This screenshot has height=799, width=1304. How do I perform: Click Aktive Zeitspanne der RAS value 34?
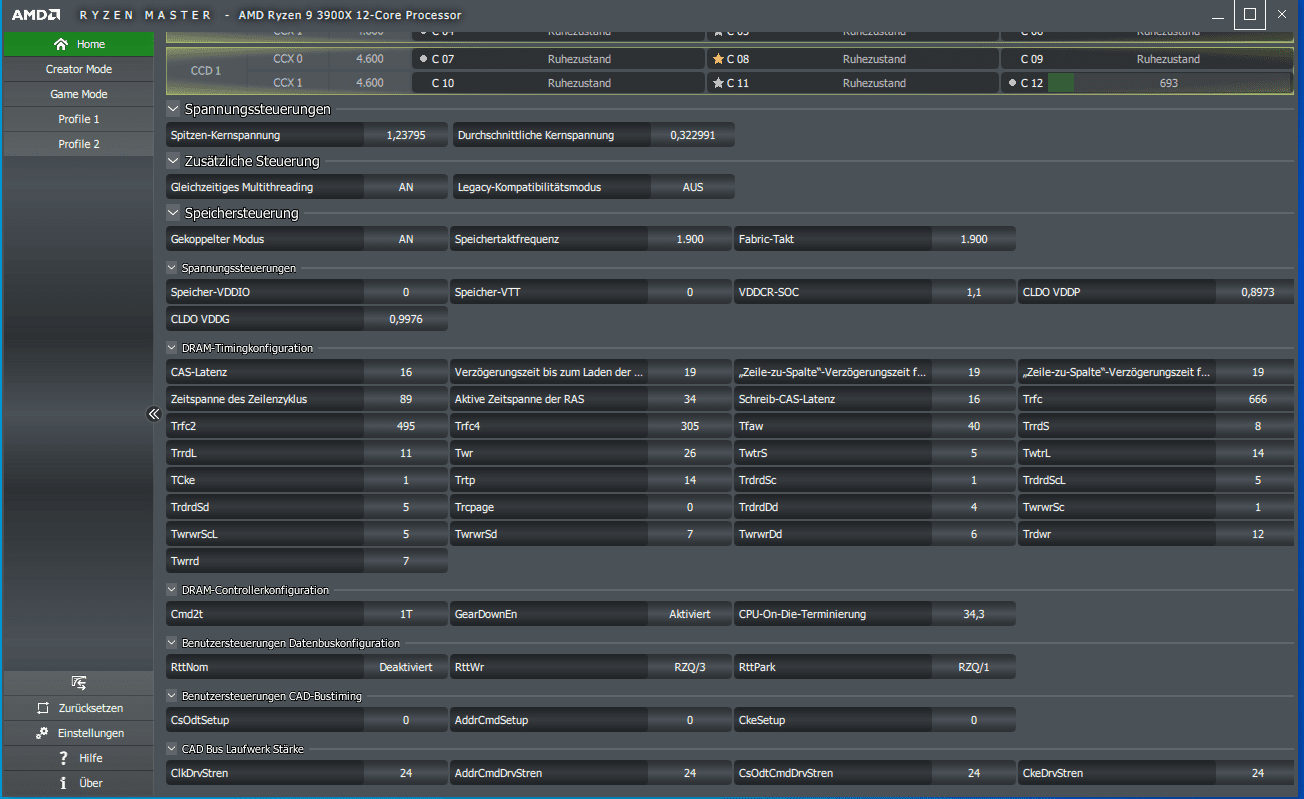pos(690,399)
